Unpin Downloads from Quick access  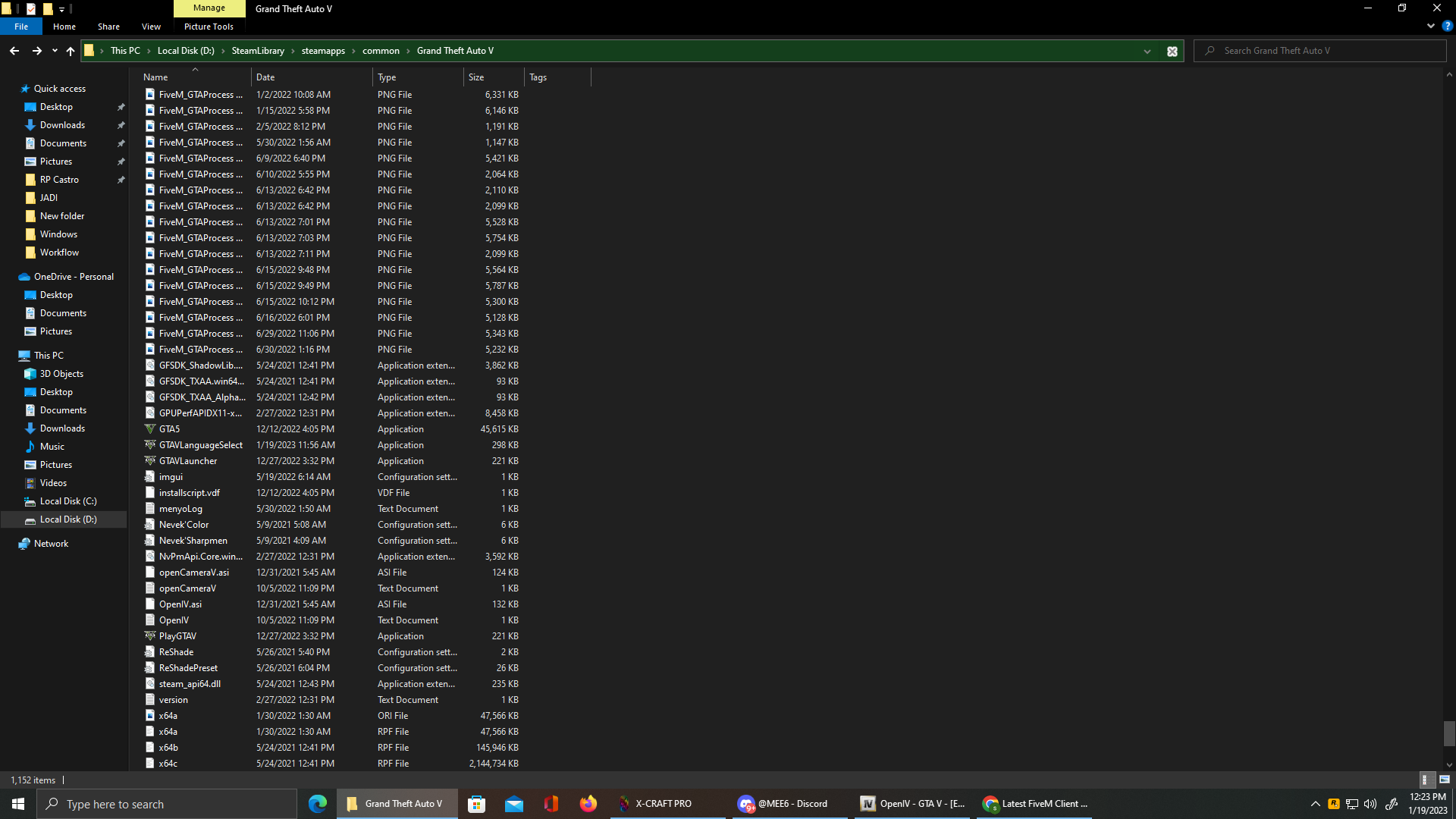(x=121, y=125)
